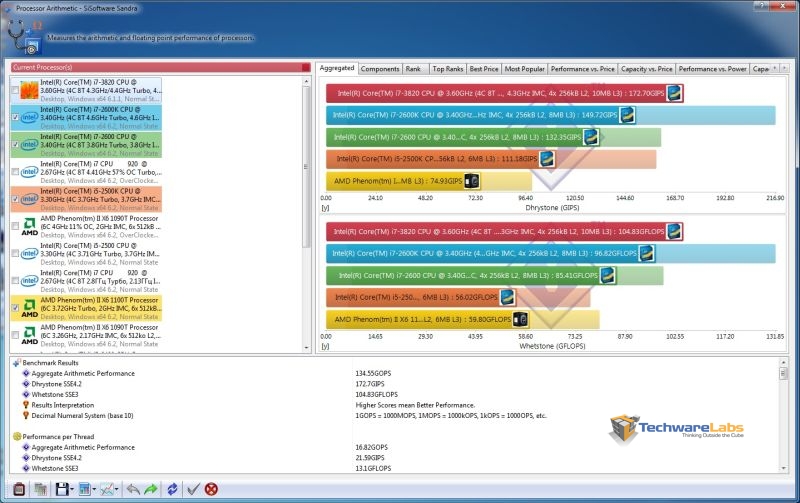Click results panel scrollbar down arrow

coord(784,468)
